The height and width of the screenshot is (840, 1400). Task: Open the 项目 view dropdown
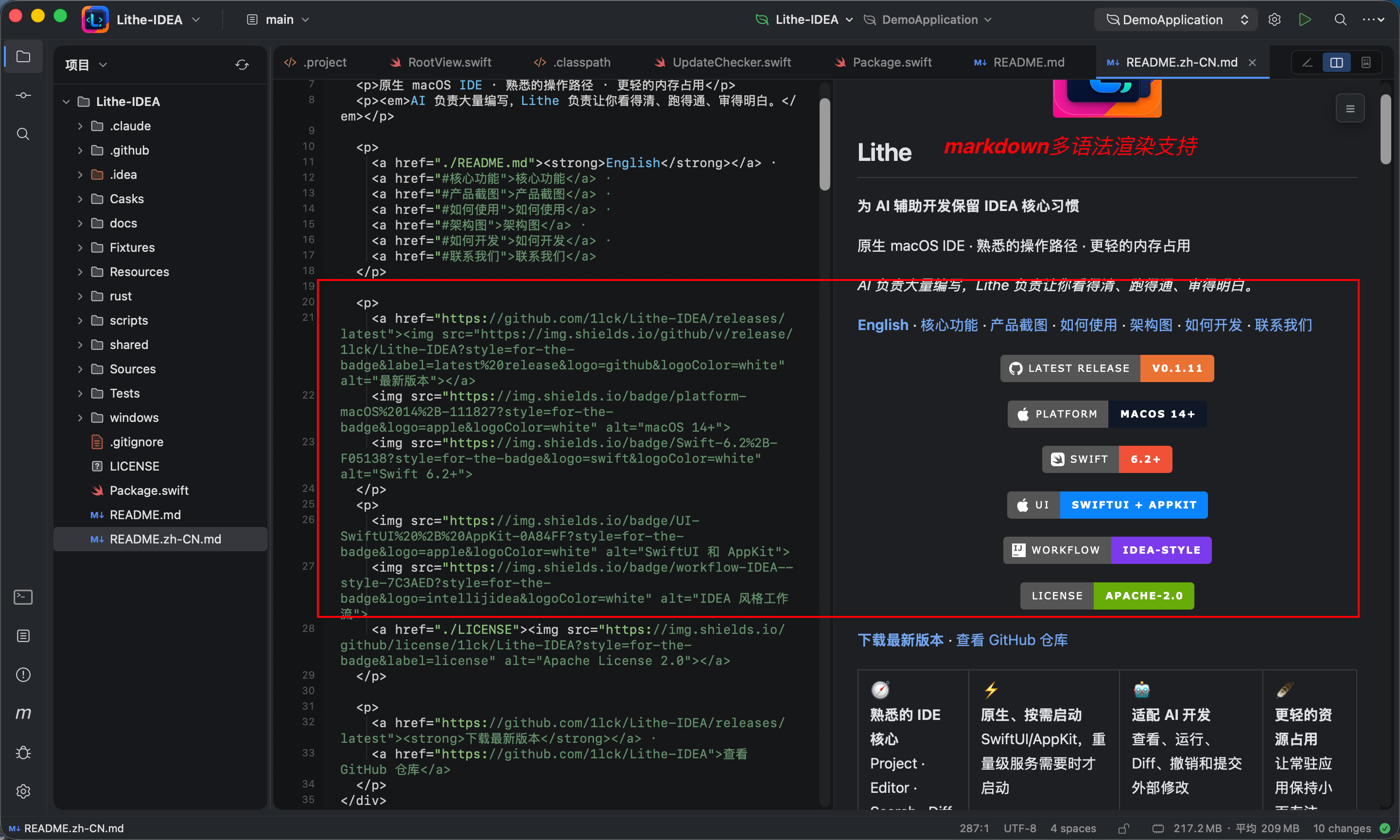coord(86,65)
